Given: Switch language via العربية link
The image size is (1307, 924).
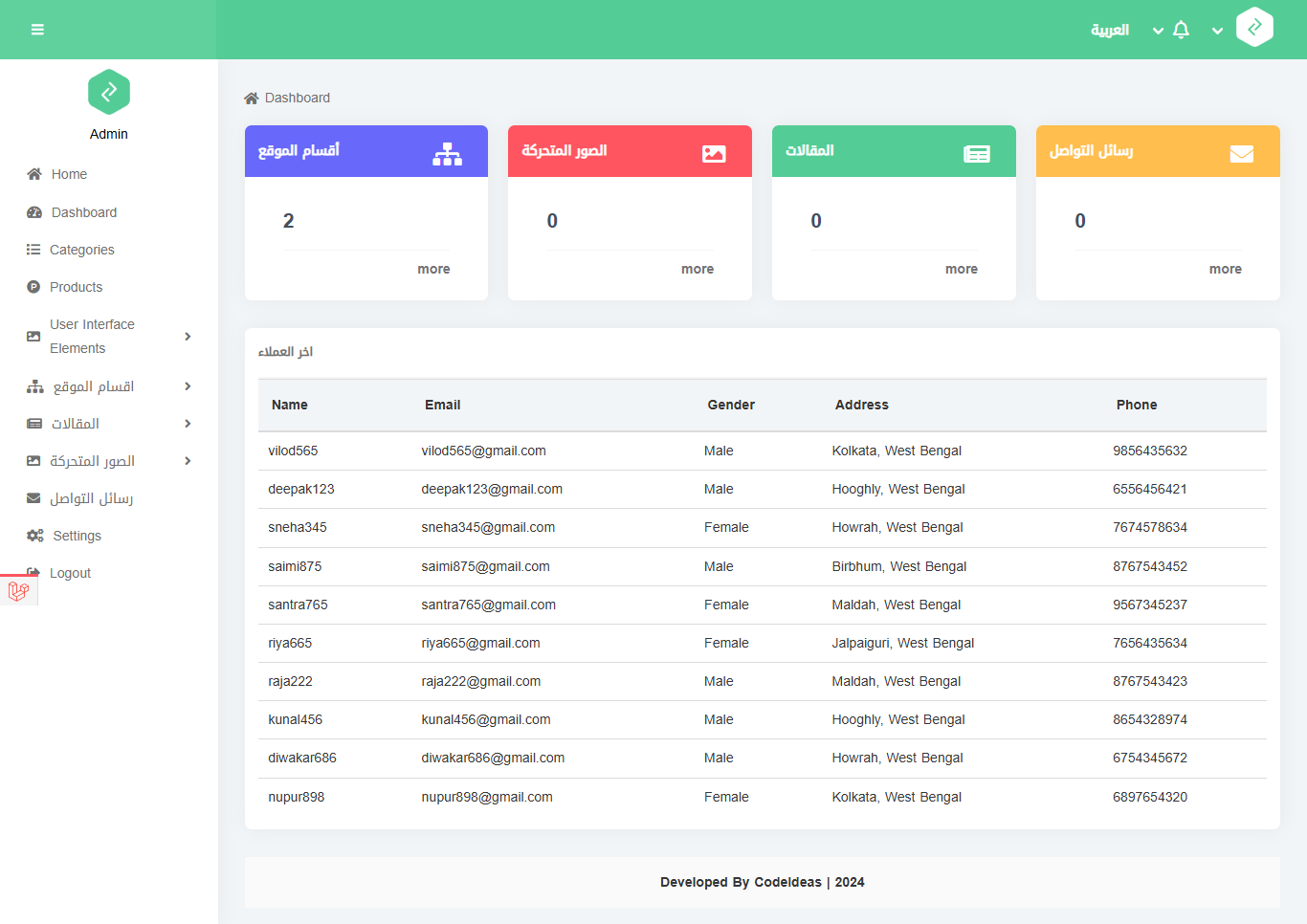Looking at the screenshot, I should [1110, 31].
